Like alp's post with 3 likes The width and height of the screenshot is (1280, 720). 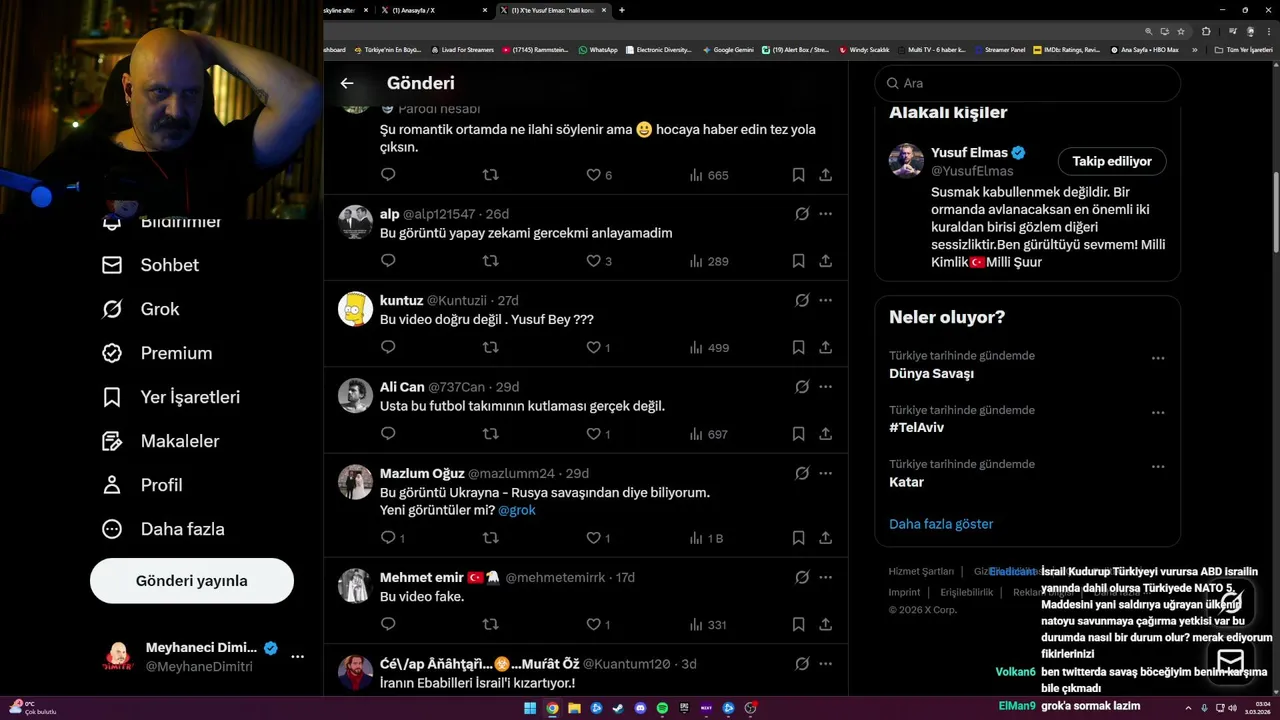click(x=599, y=261)
